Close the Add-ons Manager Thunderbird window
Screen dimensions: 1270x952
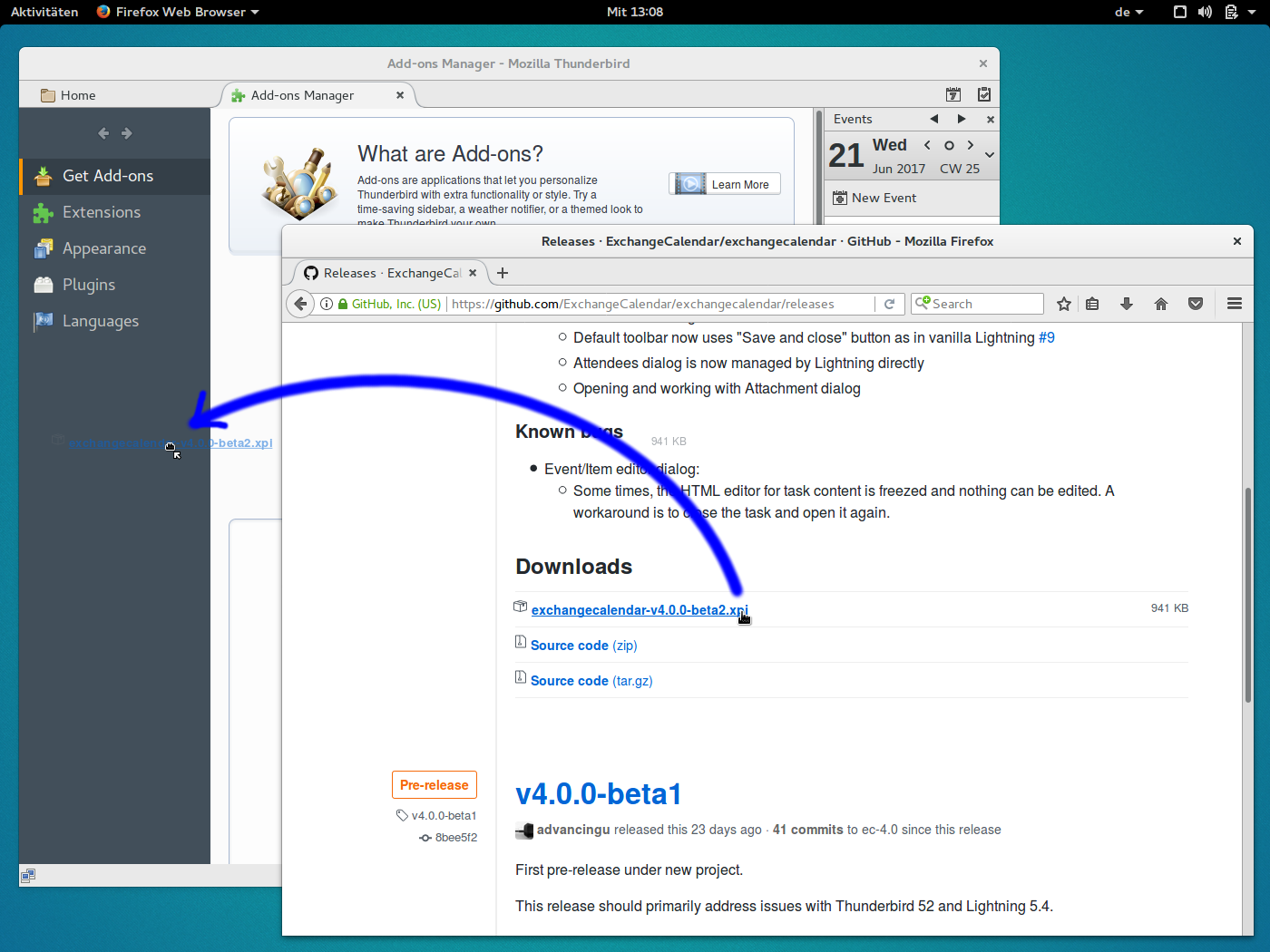(x=982, y=63)
